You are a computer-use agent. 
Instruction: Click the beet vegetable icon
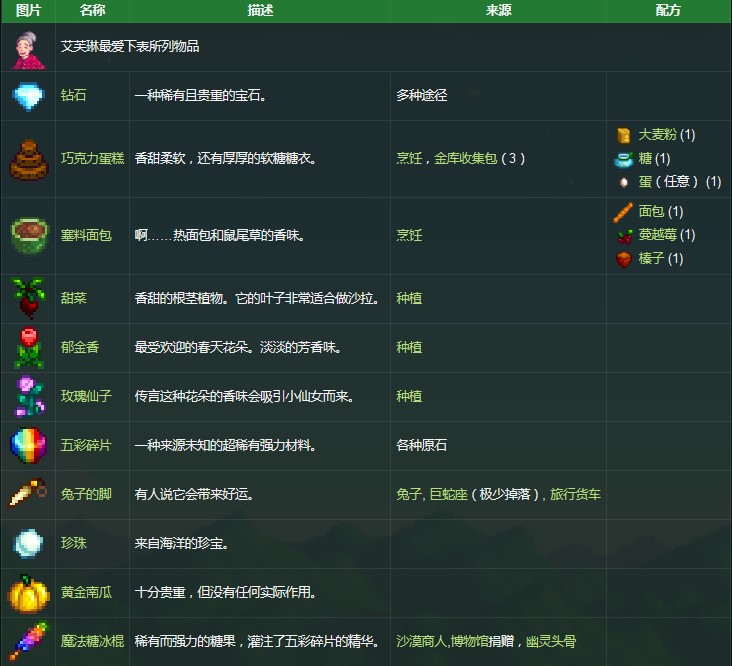click(x=28, y=298)
